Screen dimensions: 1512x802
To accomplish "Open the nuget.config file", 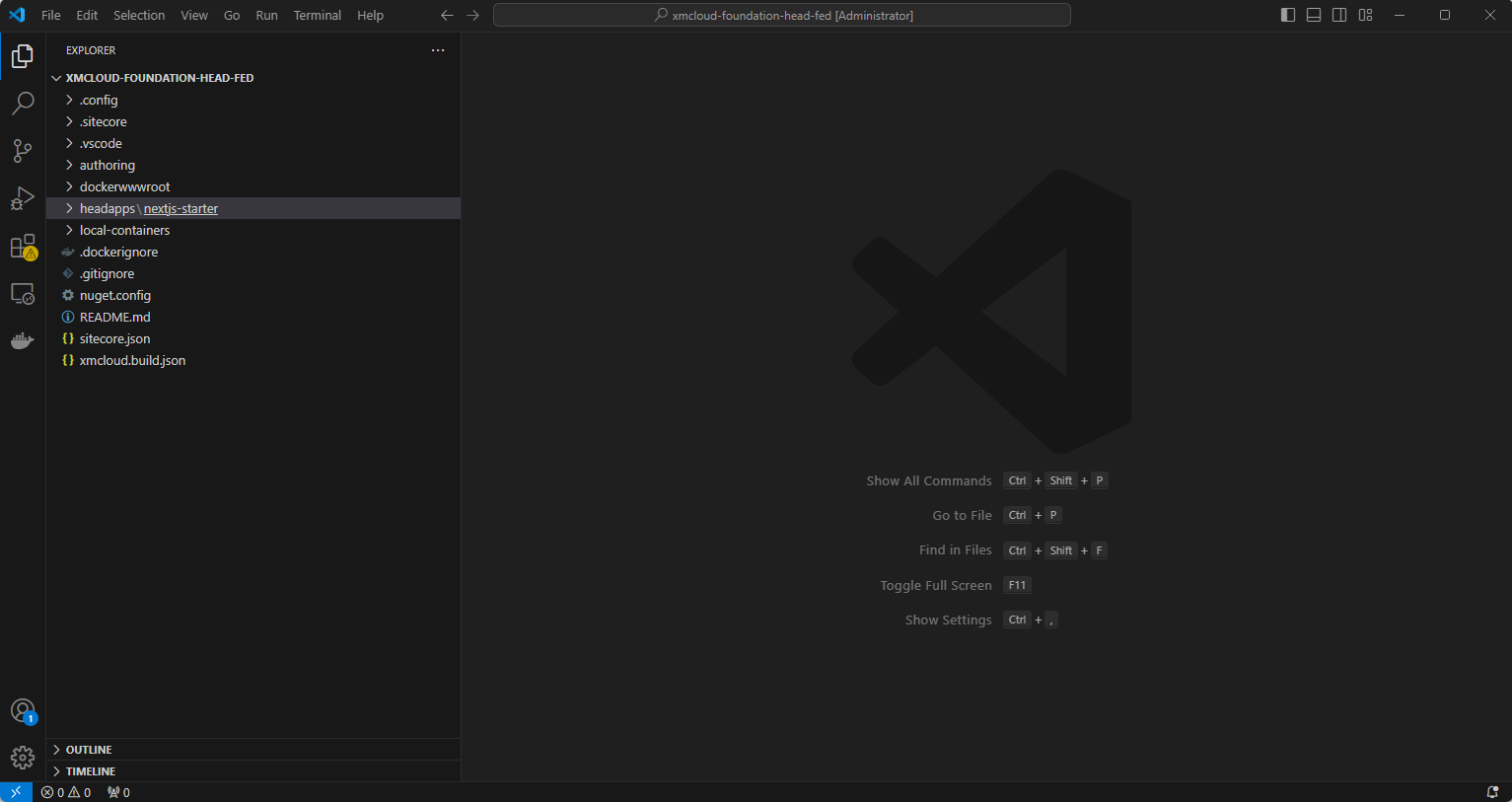I will pos(252,295).
